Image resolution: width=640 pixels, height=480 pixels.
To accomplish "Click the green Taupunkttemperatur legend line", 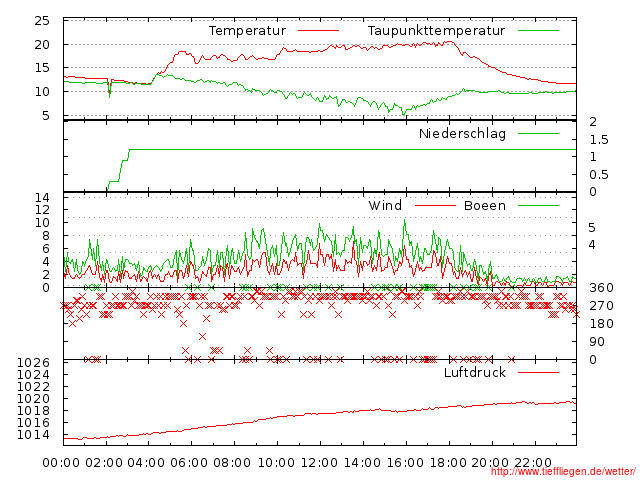I will (538, 31).
